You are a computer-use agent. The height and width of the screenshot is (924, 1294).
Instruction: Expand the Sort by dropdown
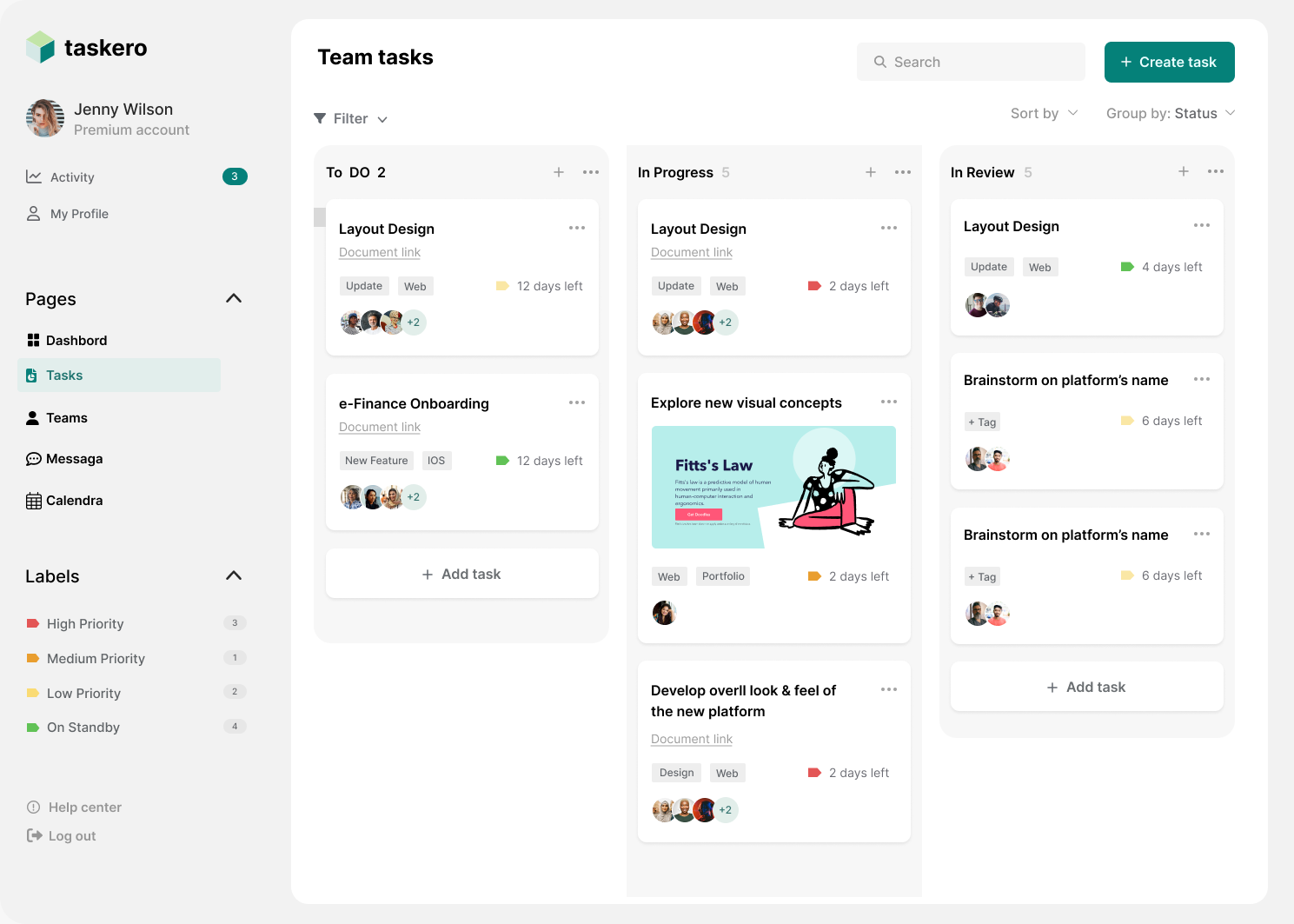1044,114
